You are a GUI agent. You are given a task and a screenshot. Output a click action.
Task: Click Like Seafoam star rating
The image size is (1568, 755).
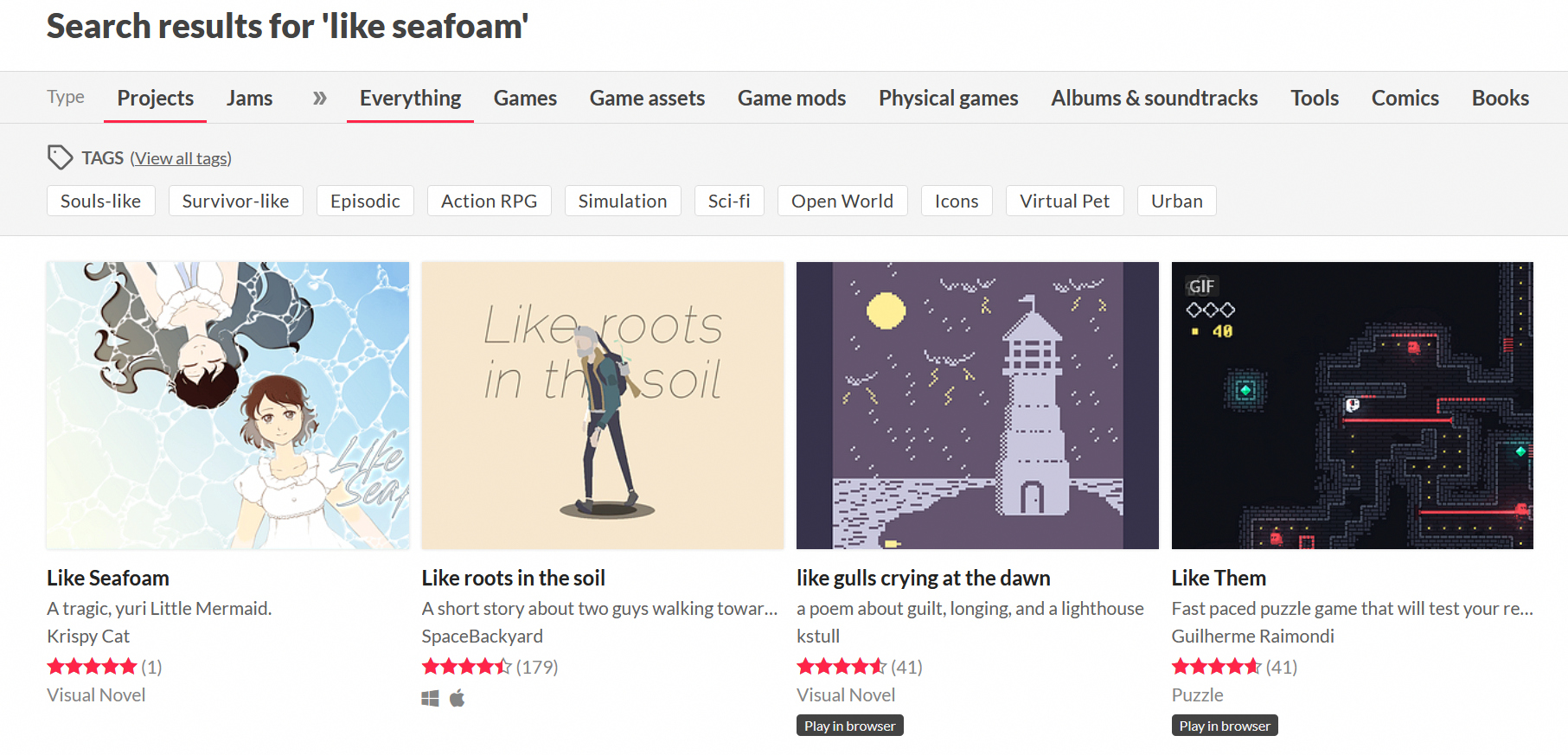[x=92, y=667]
